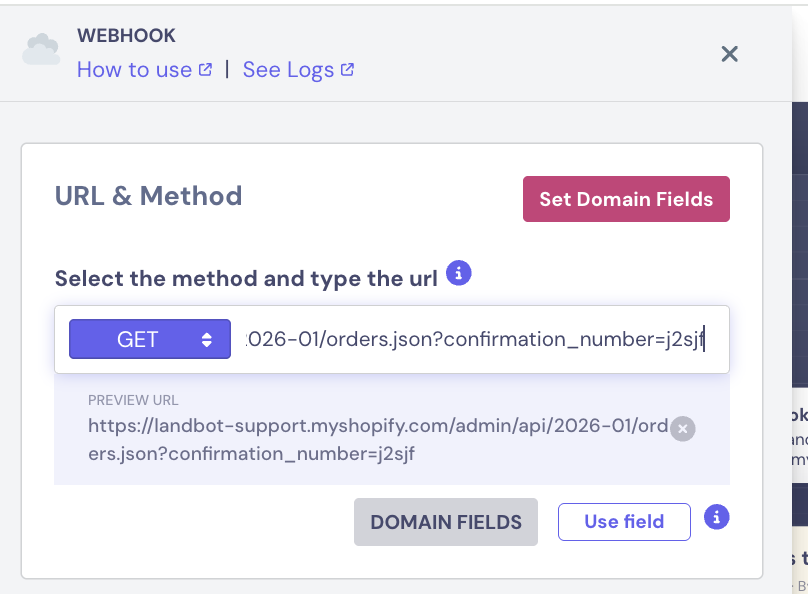
Task: Click the gray DOMAIN FIELDS button
Action: 446,522
